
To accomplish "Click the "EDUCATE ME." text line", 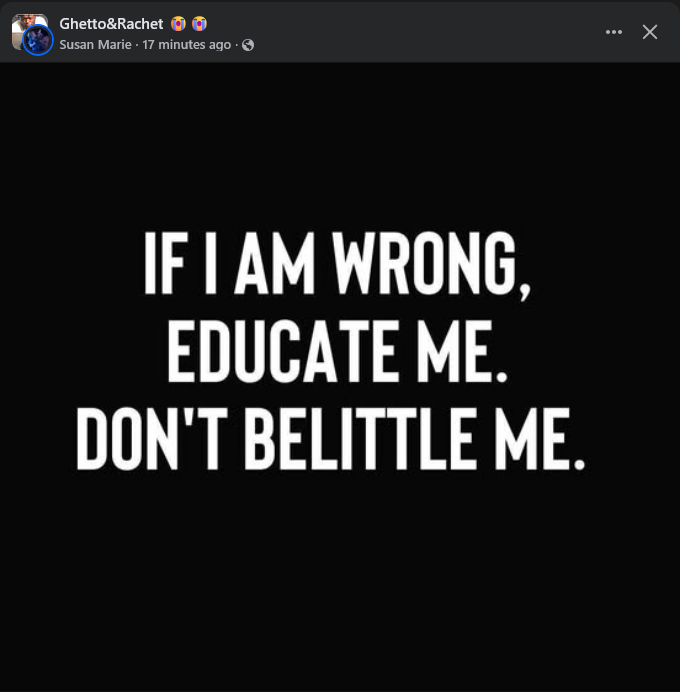I will 338,351.
